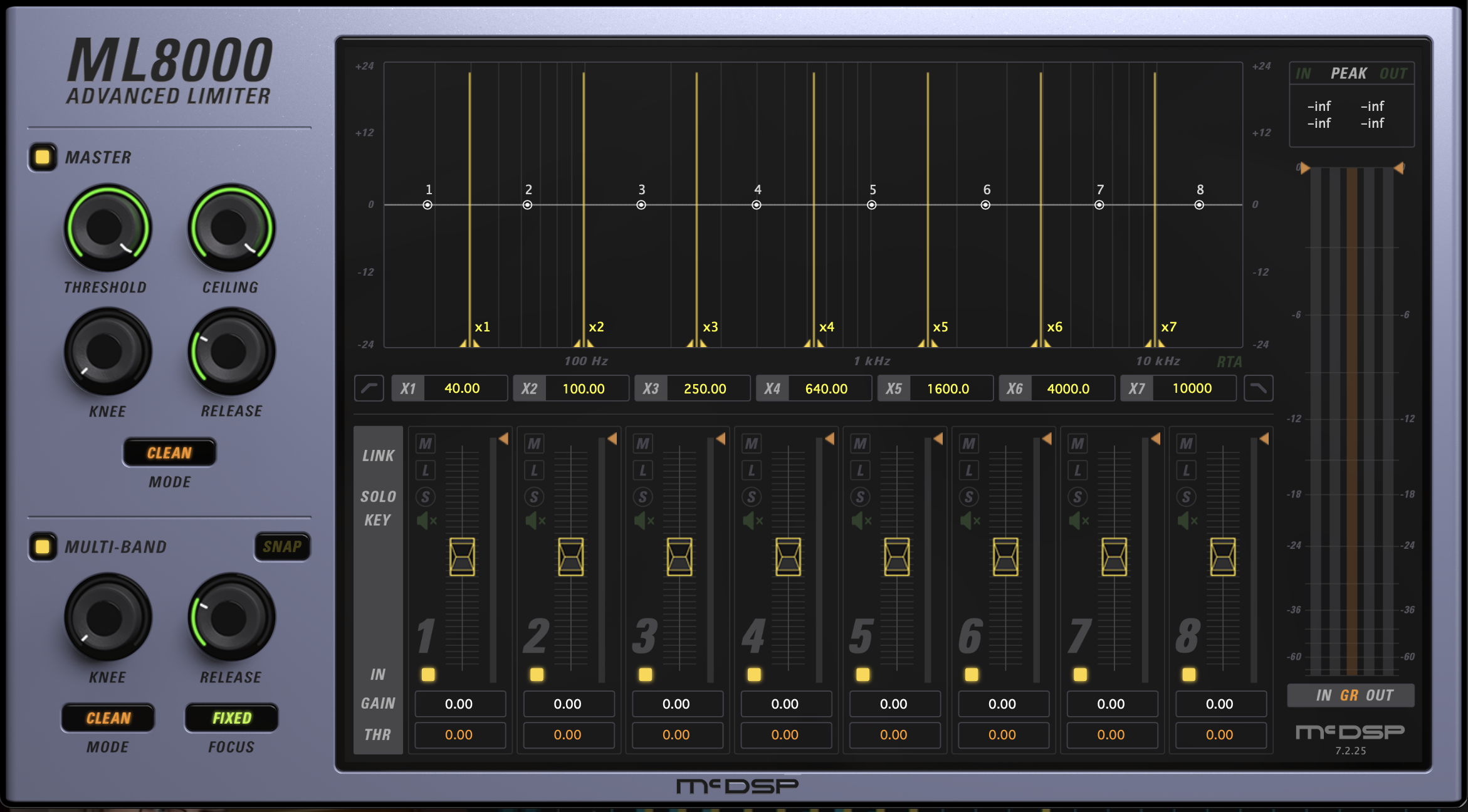Click band 7 GAIN value field

click(x=1111, y=704)
